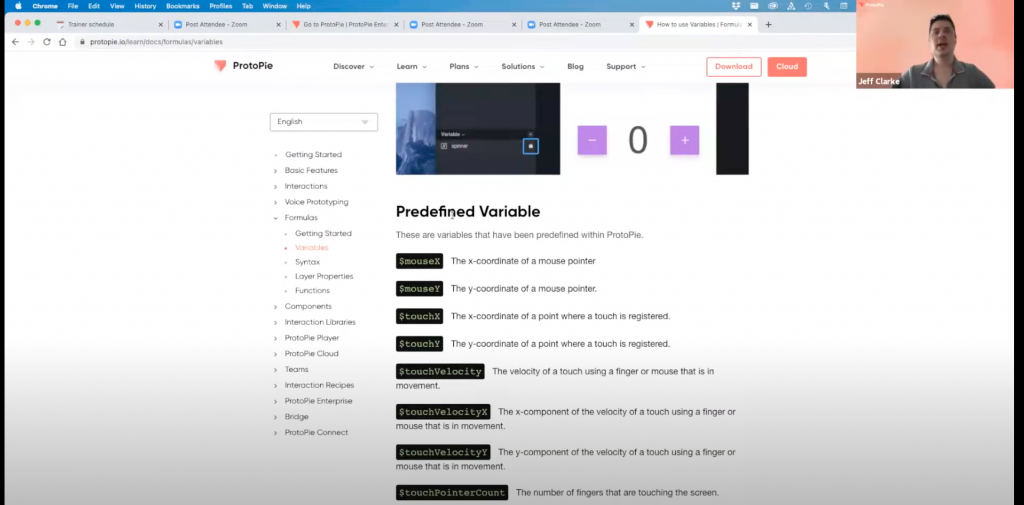Viewport: 1024px width, 505px height.
Task: Expand Interactions sidebar section
Action: coord(306,186)
